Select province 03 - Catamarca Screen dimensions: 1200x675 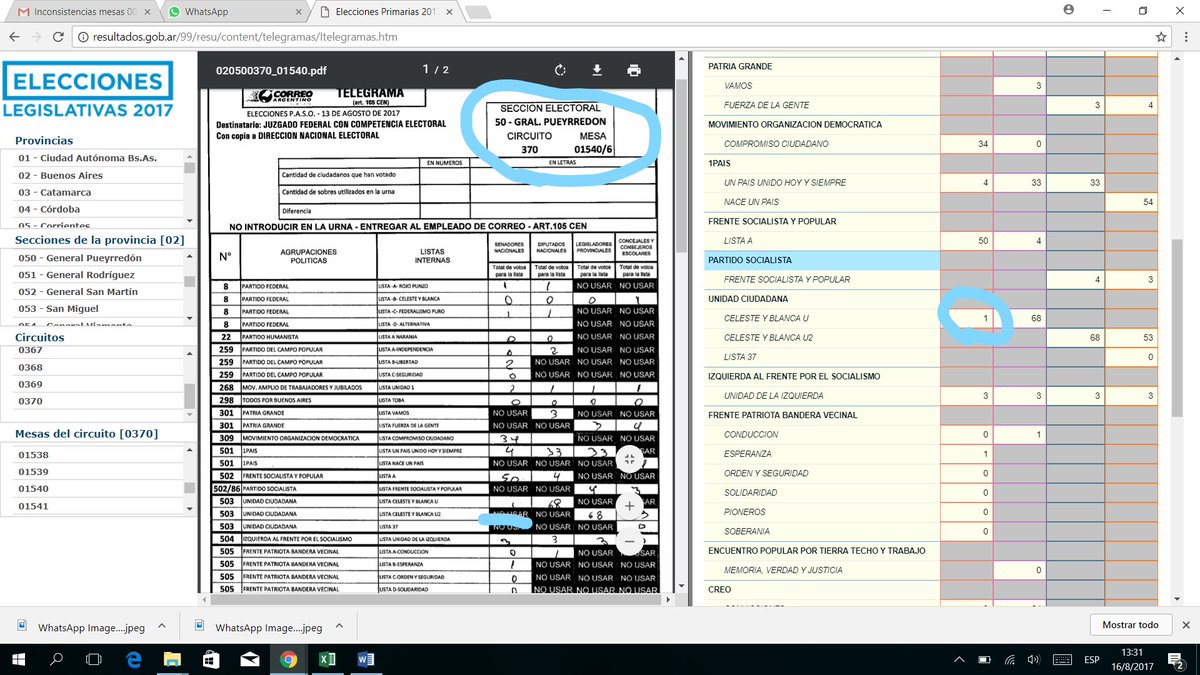click(x=92, y=192)
